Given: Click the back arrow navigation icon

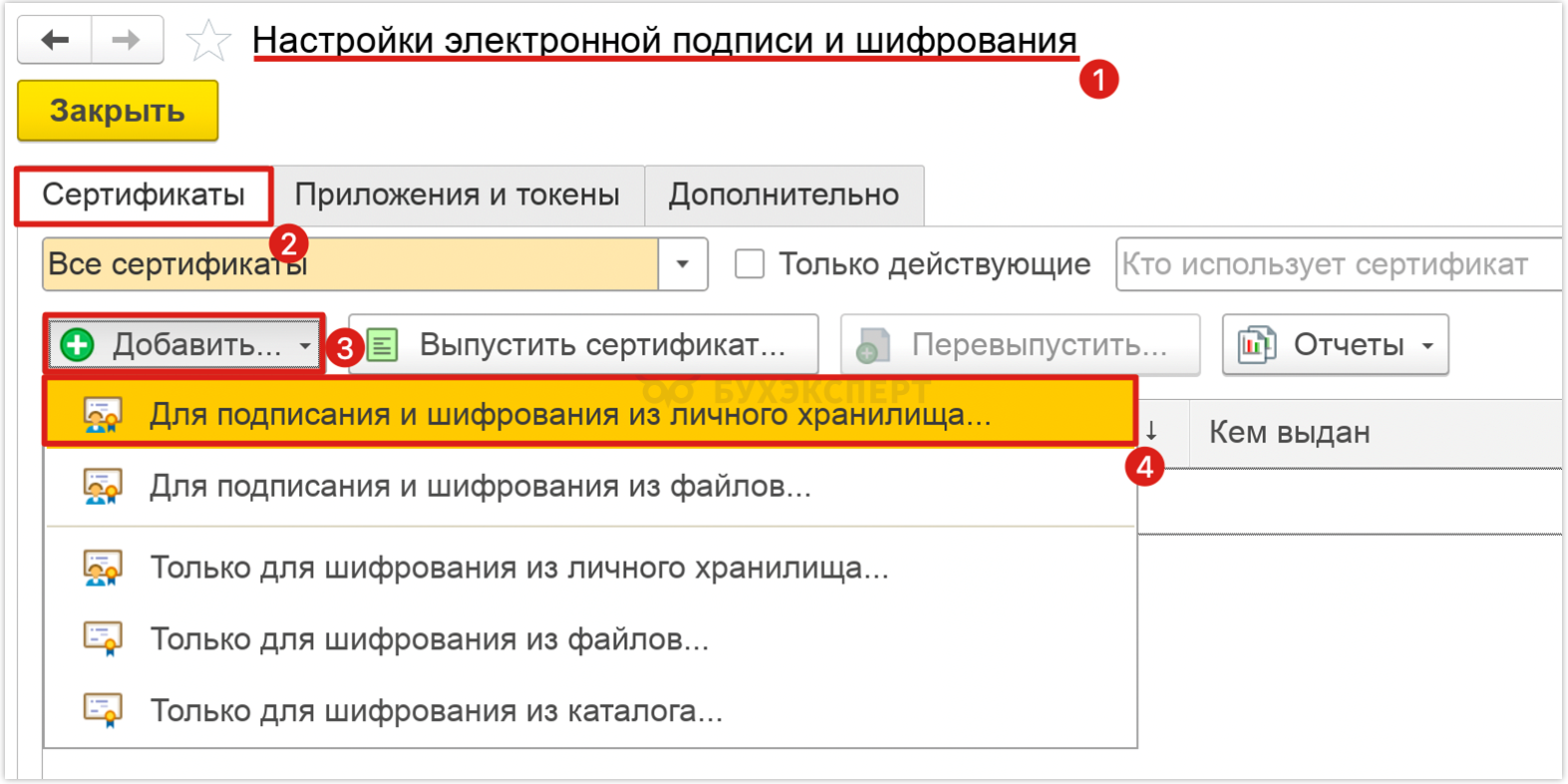Looking at the screenshot, I should point(55,40).
